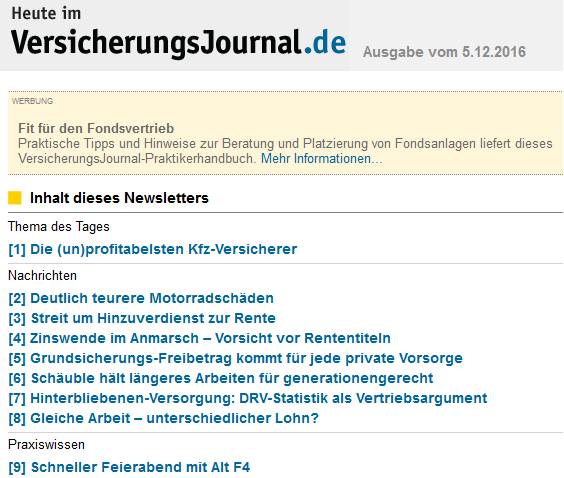The height and width of the screenshot is (478, 564).
Task: Follow the Mehr Informationen link
Action: point(322,159)
